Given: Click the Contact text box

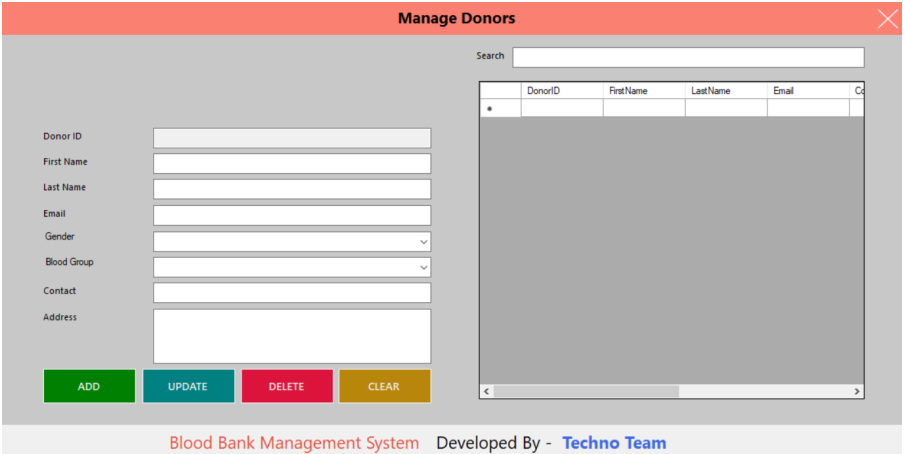Looking at the screenshot, I should coord(291,292).
